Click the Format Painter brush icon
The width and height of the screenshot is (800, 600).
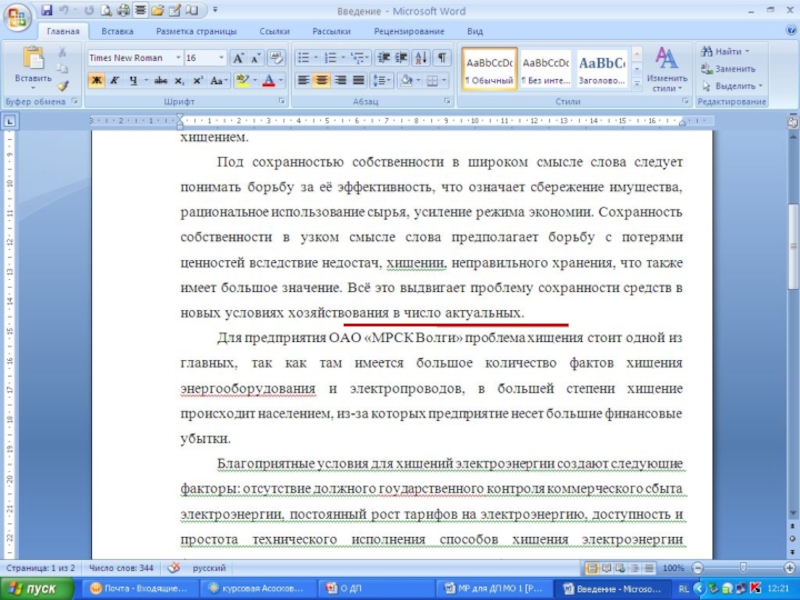pyautogui.click(x=63, y=86)
